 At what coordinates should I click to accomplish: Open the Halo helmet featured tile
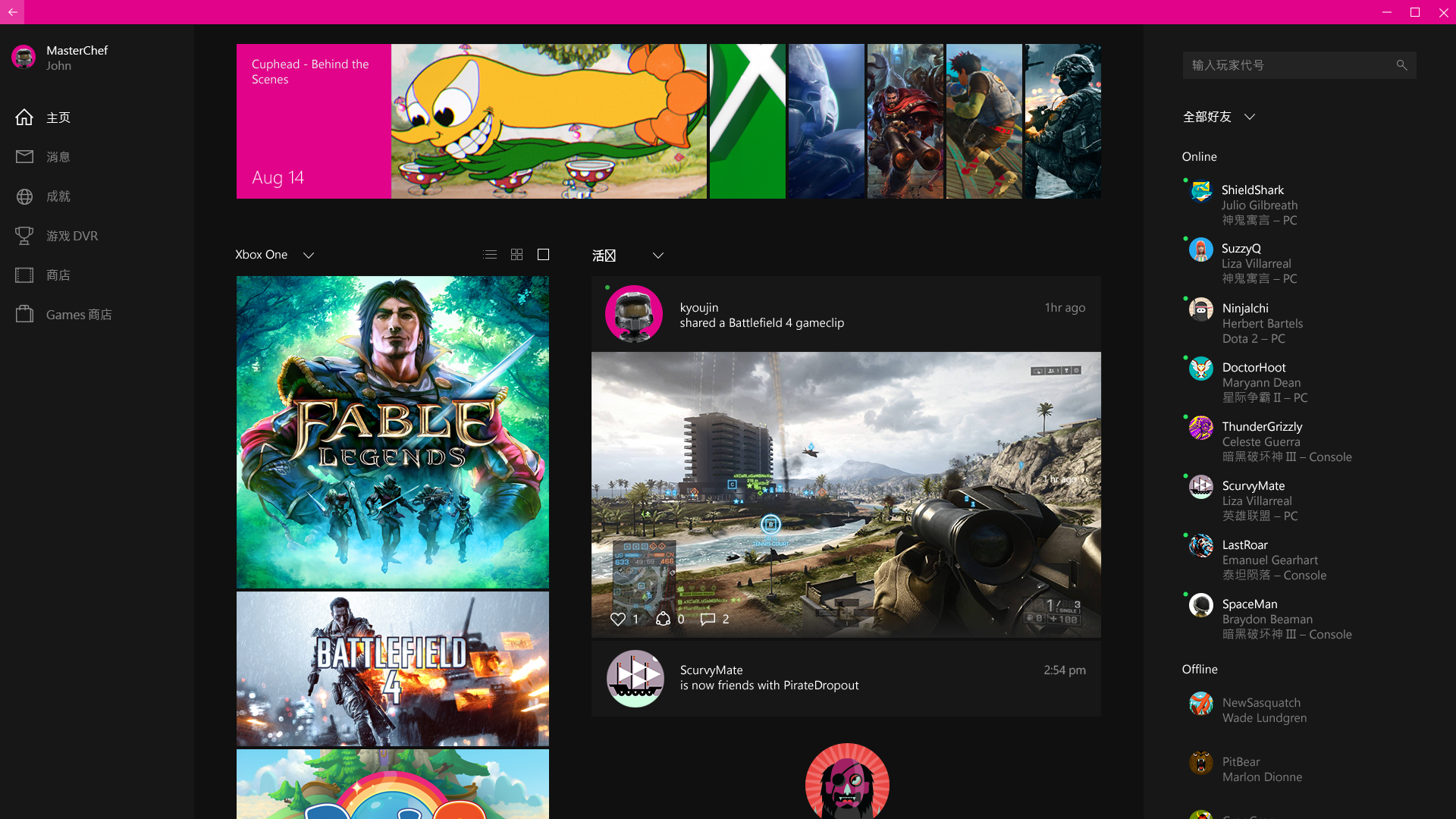tap(827, 121)
